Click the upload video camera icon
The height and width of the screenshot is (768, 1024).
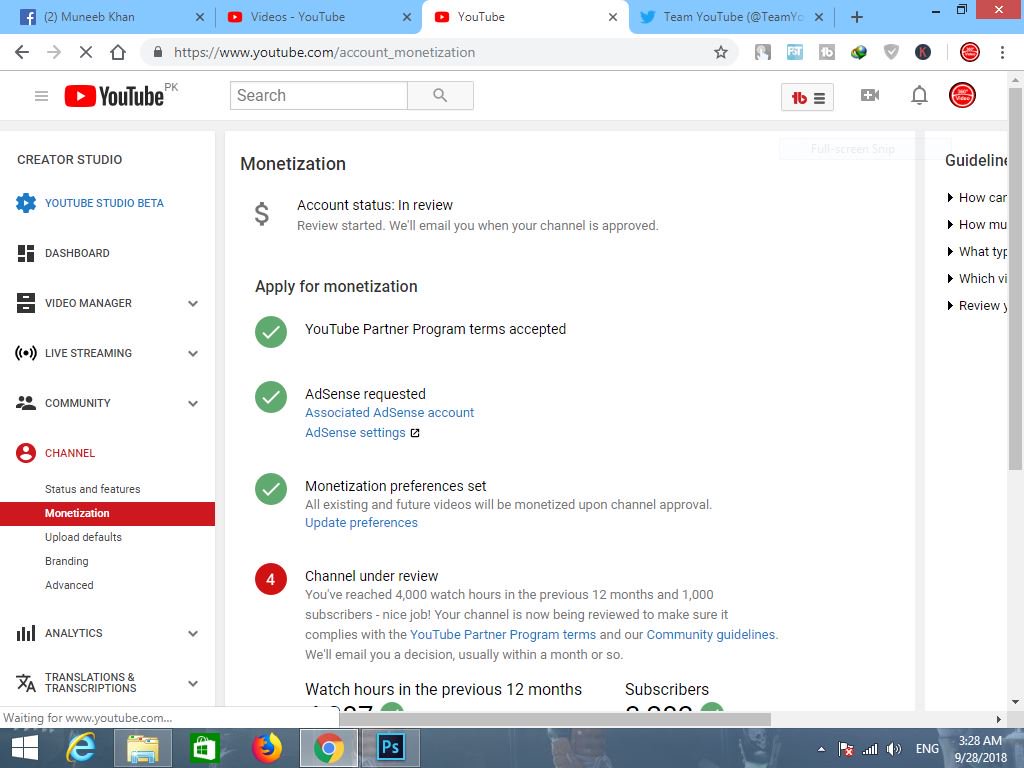pos(870,95)
